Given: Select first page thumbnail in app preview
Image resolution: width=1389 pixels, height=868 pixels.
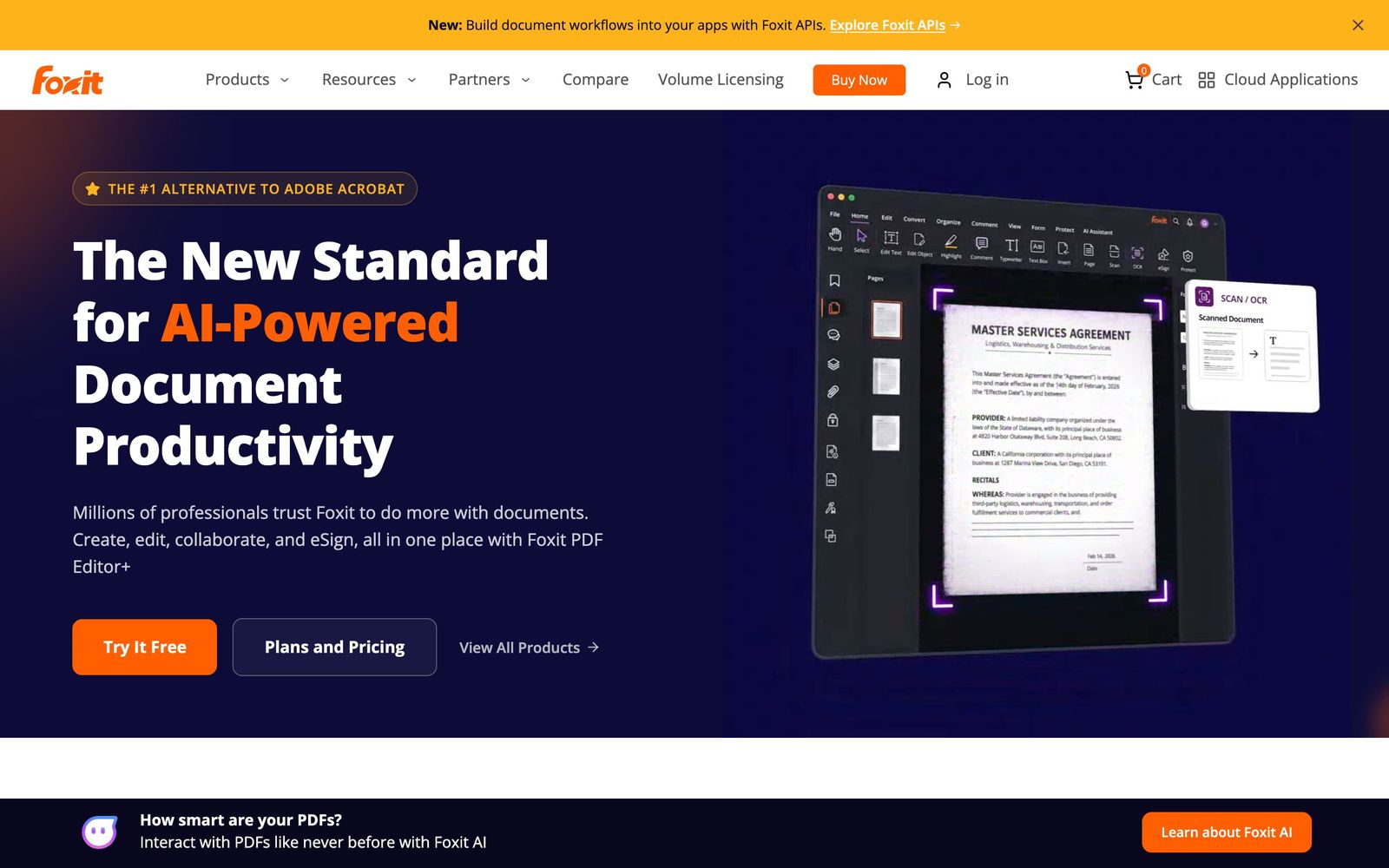Looking at the screenshot, I should (886, 319).
